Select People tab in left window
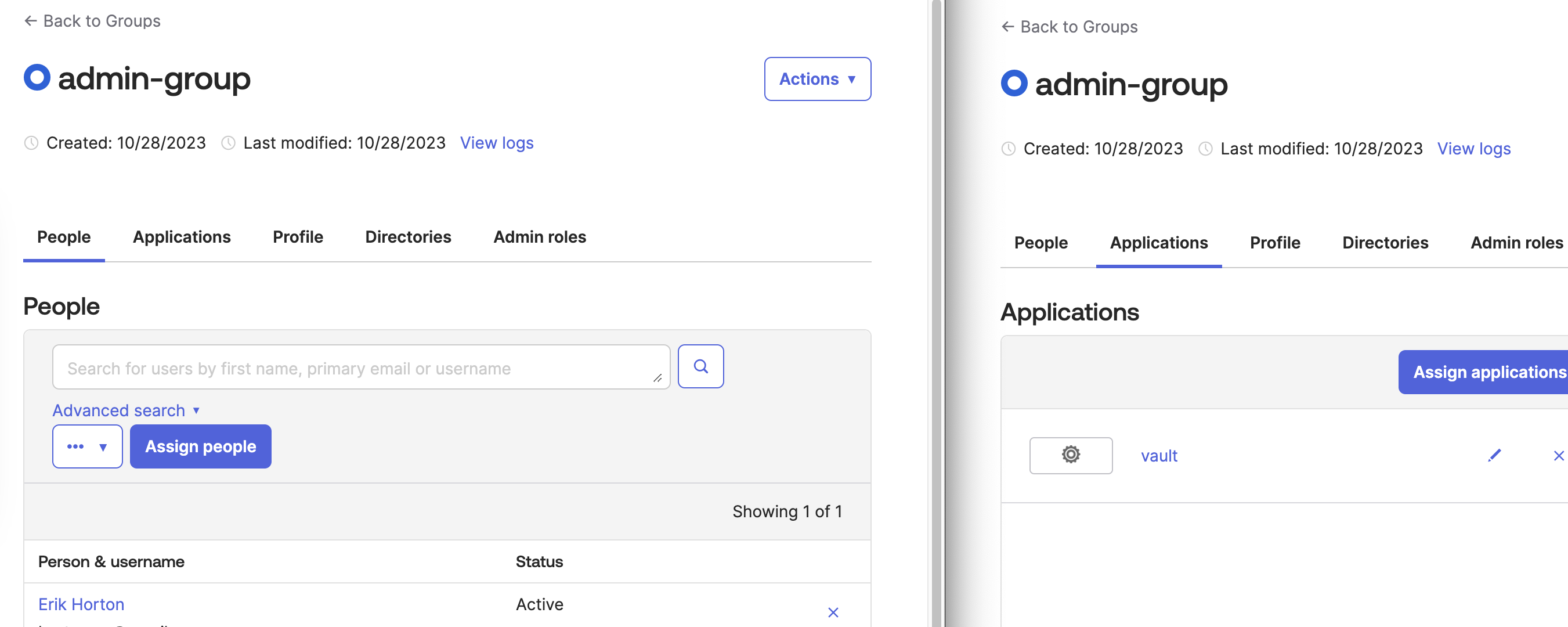Viewport: 1568px width, 627px height. [x=64, y=237]
